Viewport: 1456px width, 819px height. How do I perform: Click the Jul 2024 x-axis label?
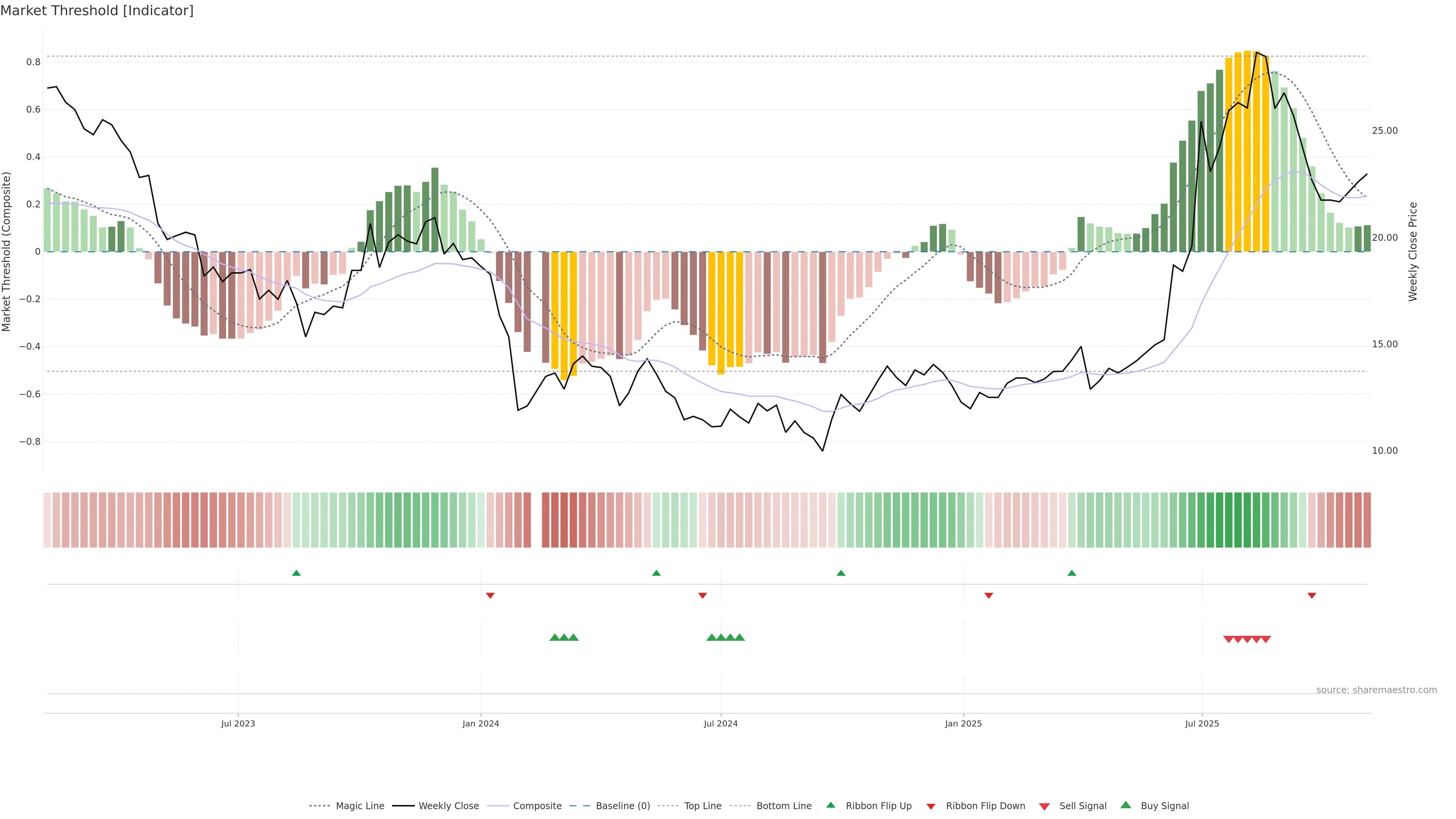click(721, 723)
